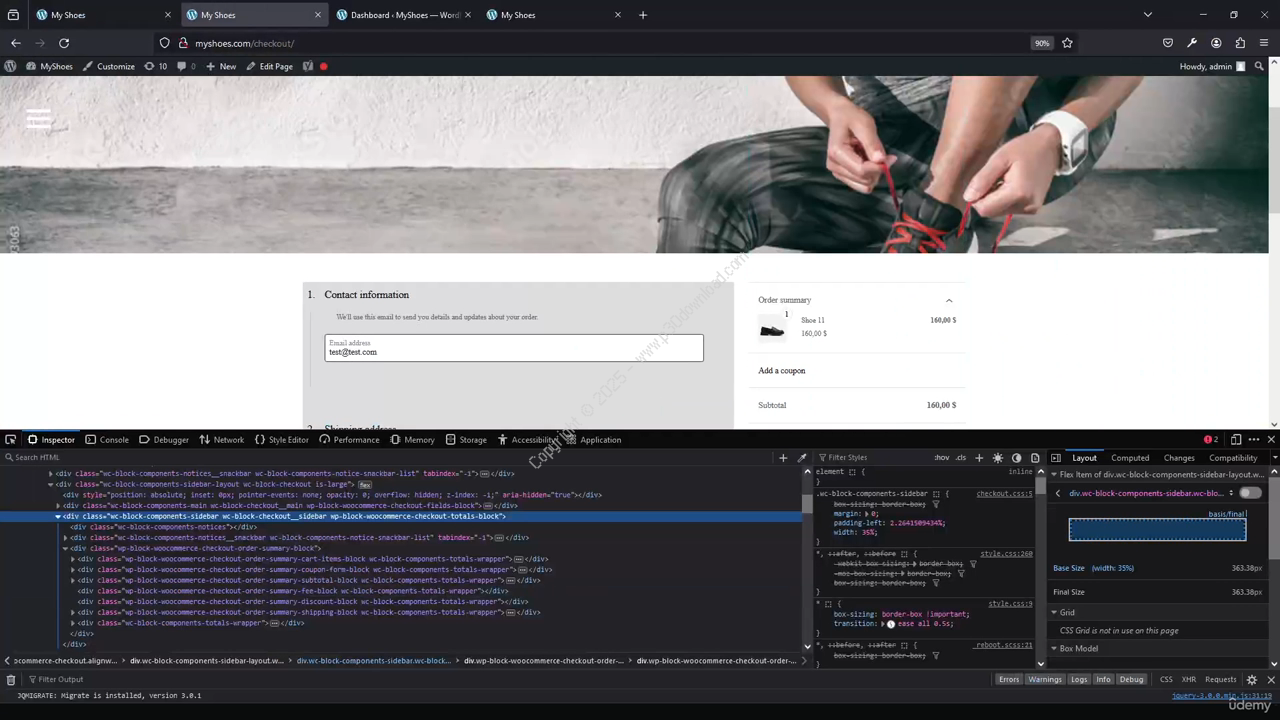Toggle the .cls class panel

tap(961, 457)
